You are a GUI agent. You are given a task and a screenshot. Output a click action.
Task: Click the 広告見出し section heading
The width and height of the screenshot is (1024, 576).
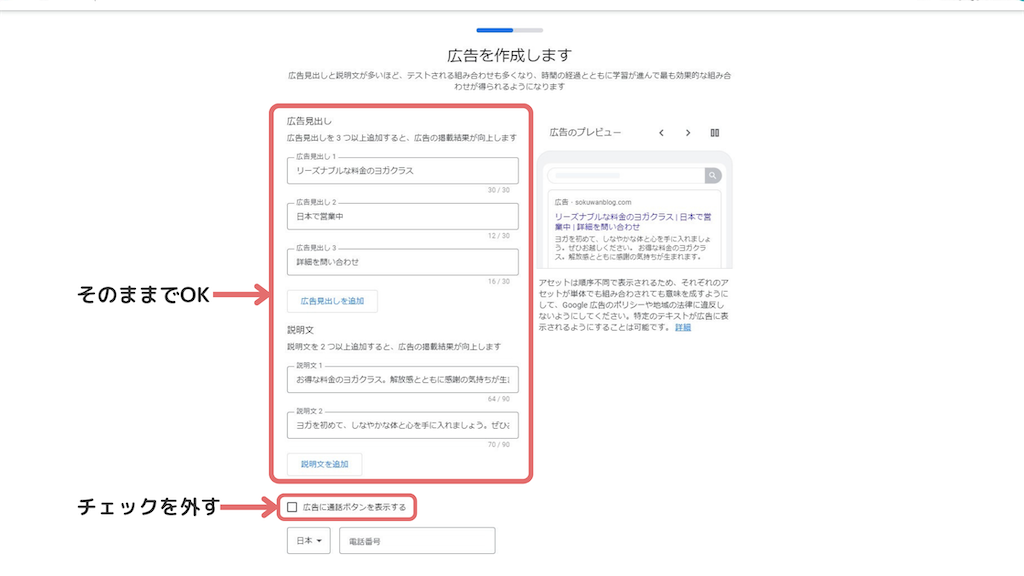click(309, 121)
